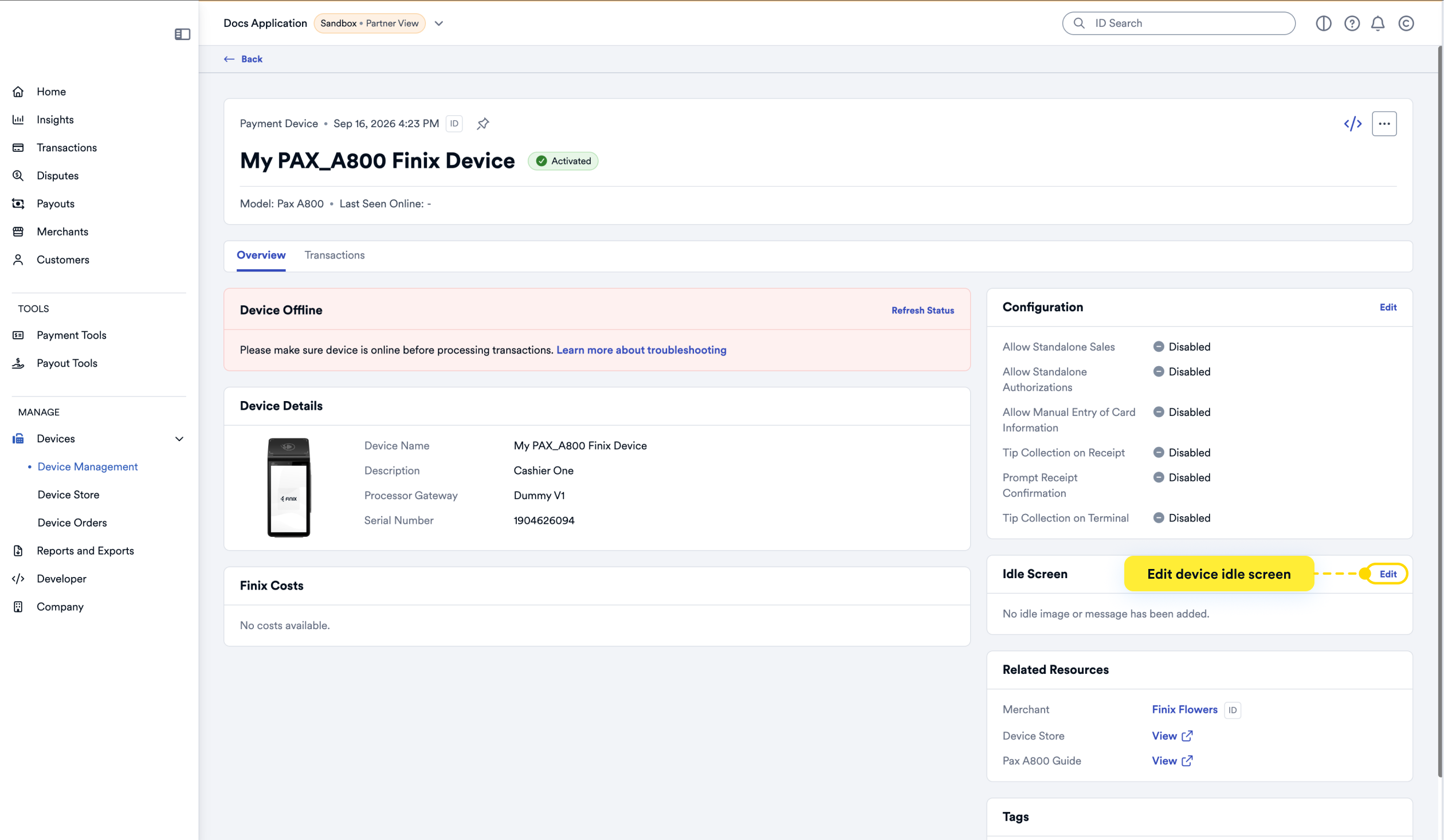Open Transactions in the sidebar
The height and width of the screenshot is (840, 1444).
pos(66,147)
